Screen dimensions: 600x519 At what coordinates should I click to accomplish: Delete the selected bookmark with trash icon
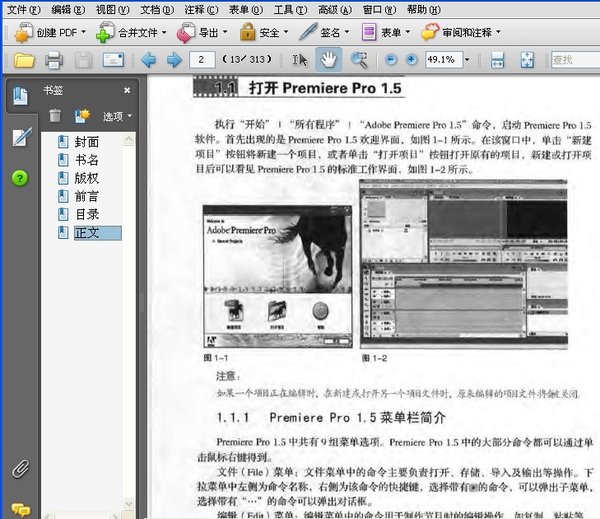[55, 115]
